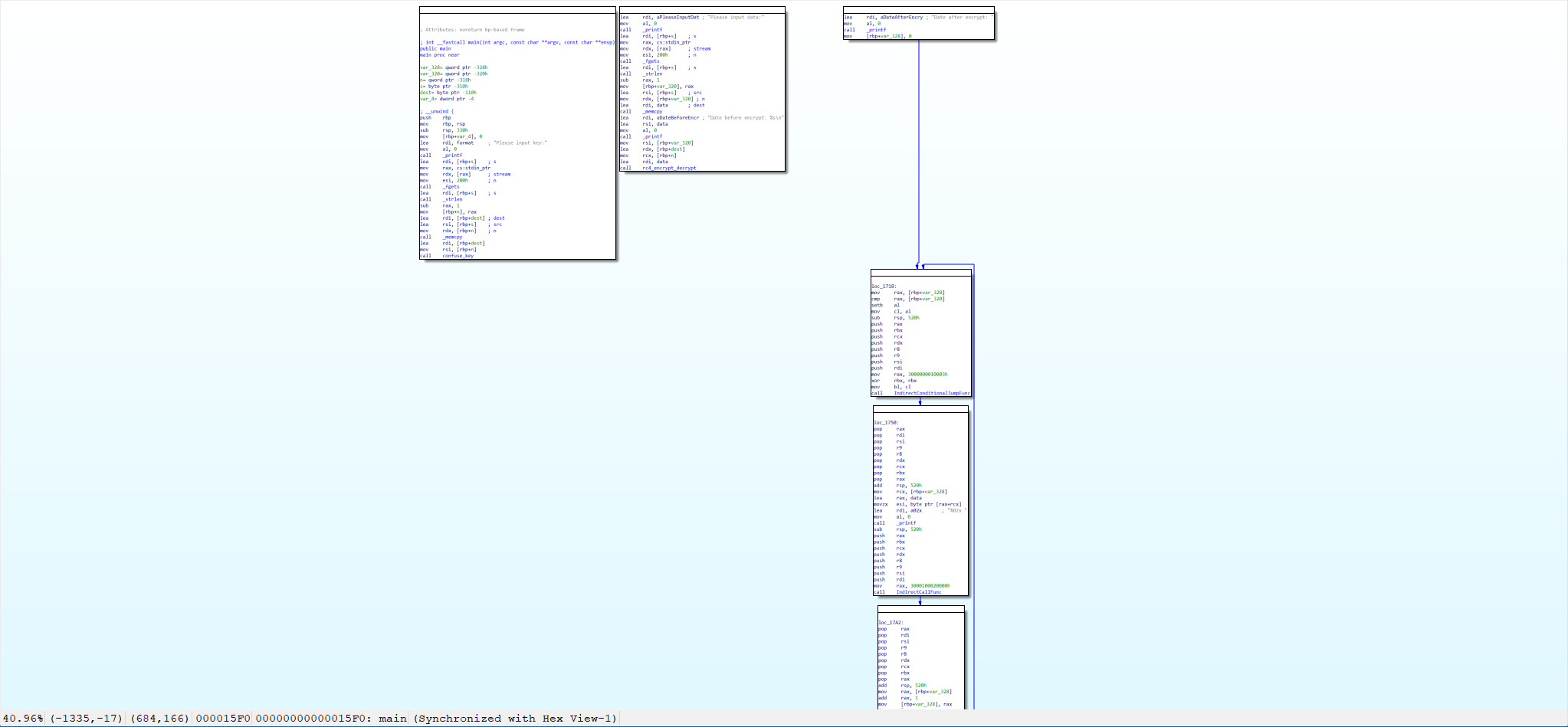
Task: Click 'mov [rbp+var_320], rax' instruction
Action: pos(657,86)
